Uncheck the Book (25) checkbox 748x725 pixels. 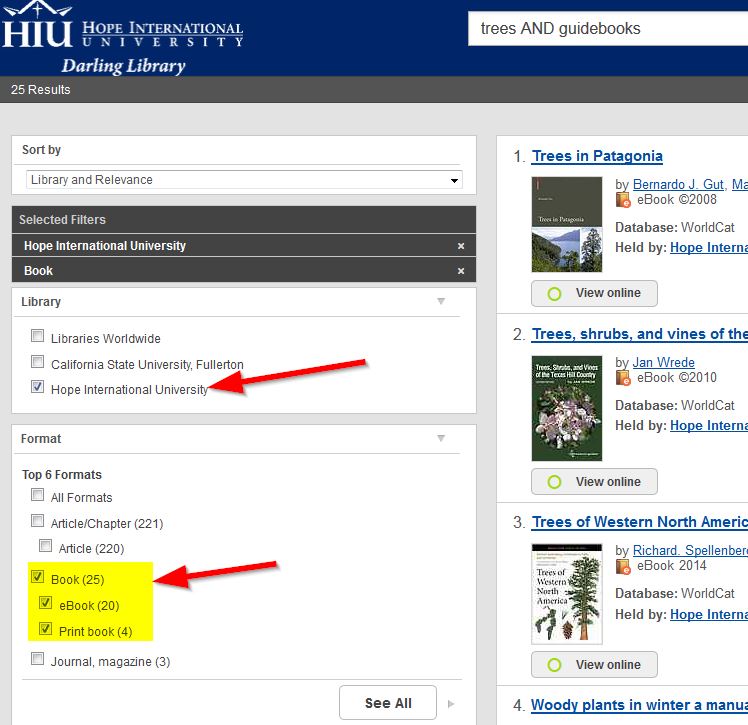pos(37,577)
